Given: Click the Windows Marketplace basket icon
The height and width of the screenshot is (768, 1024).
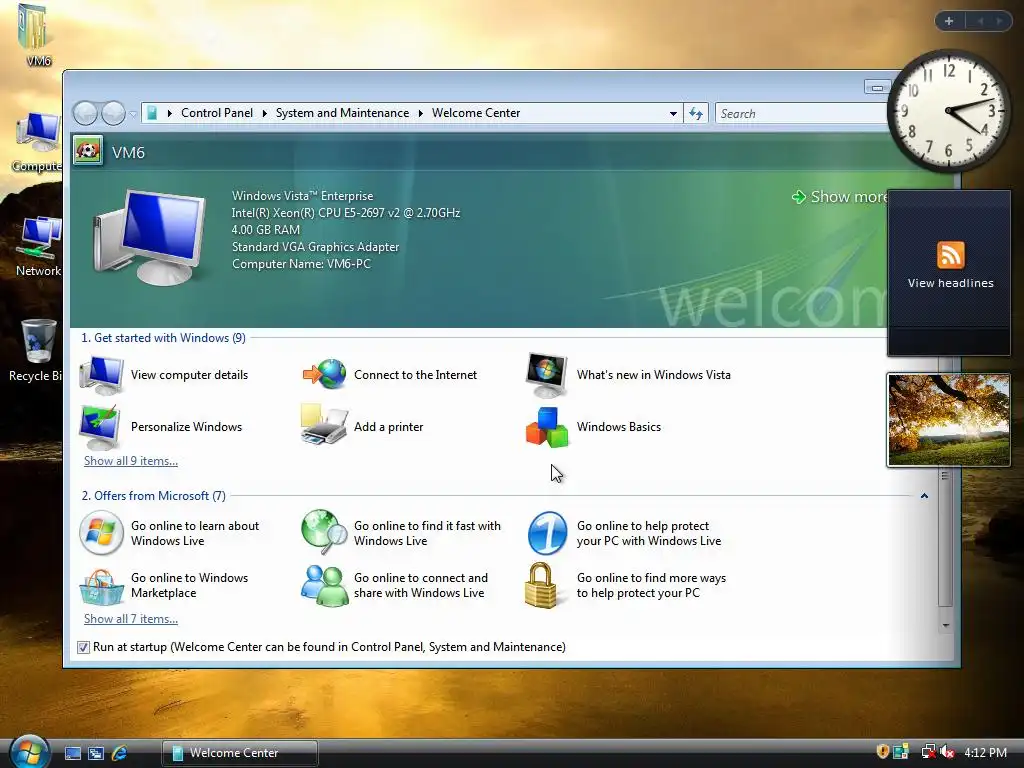Looking at the screenshot, I should [101, 586].
